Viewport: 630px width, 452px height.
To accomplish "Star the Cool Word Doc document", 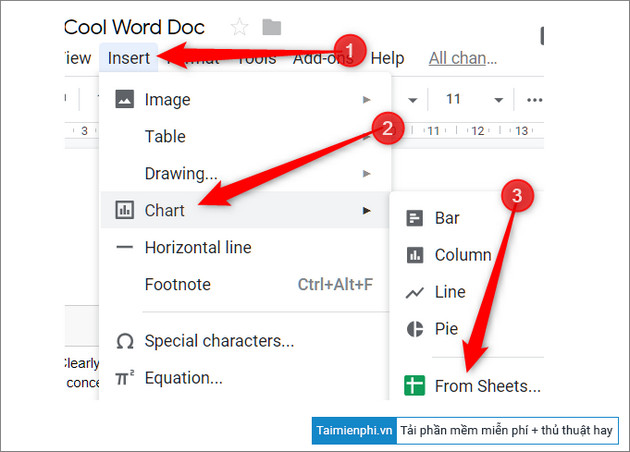I will 239,27.
